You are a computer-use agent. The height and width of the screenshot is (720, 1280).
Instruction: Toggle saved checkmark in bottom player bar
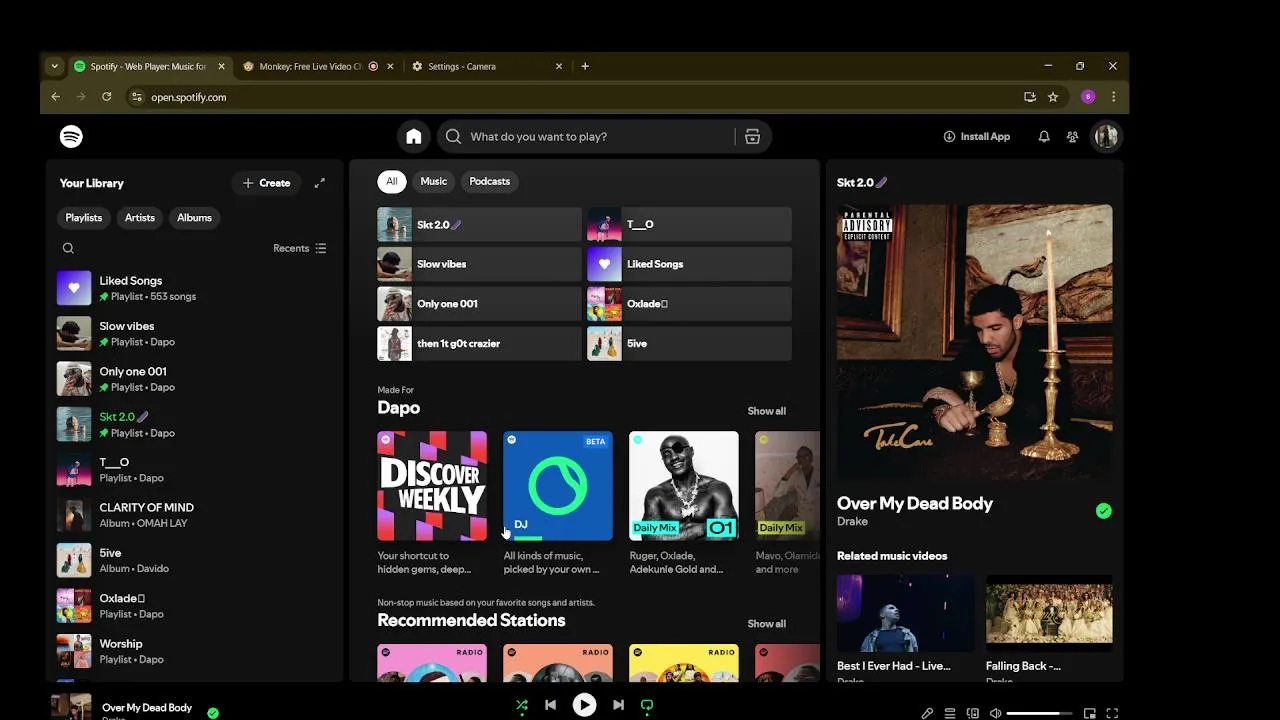[x=213, y=713]
